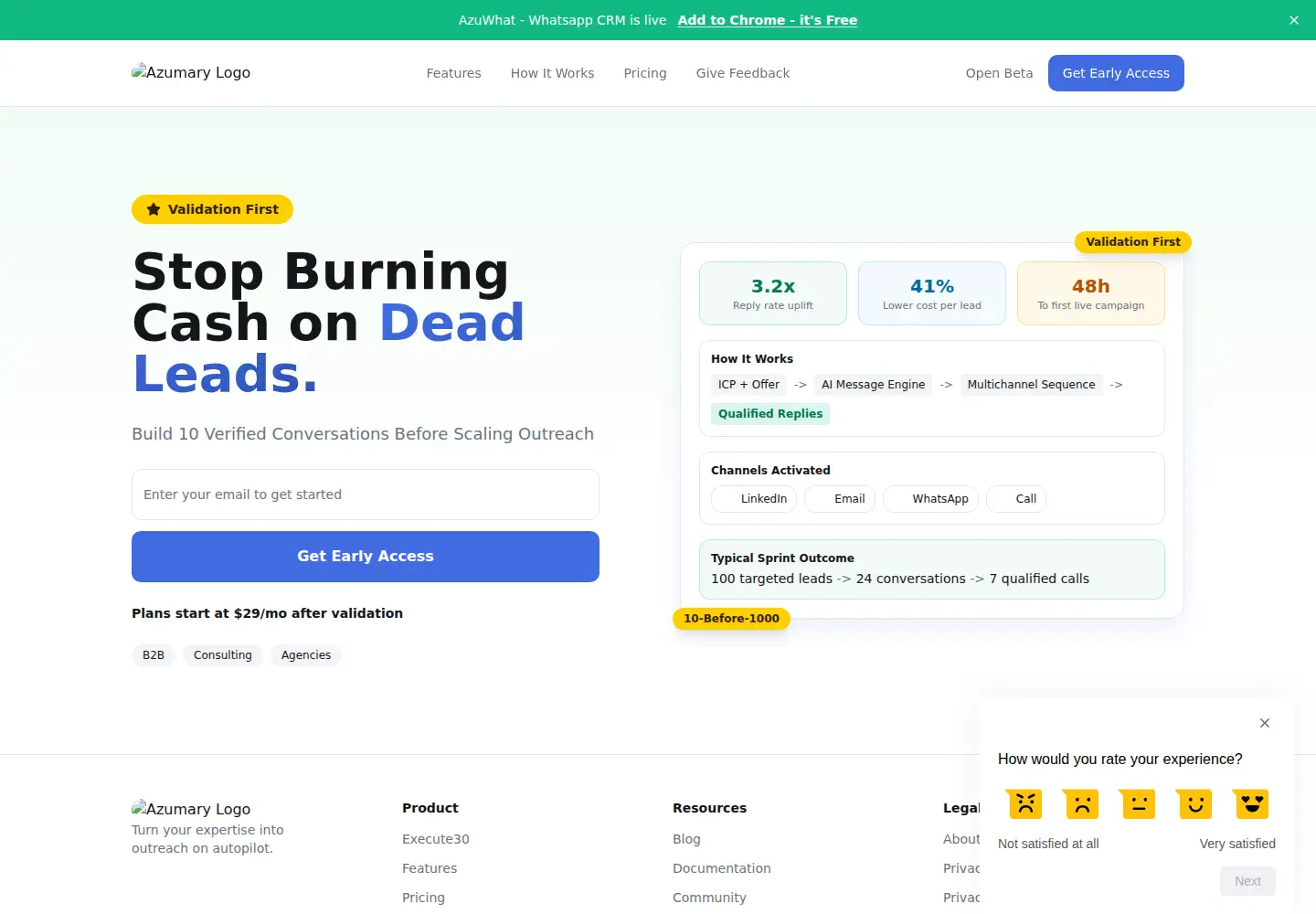
Task: Click Next in the rating popup
Action: (x=1247, y=881)
